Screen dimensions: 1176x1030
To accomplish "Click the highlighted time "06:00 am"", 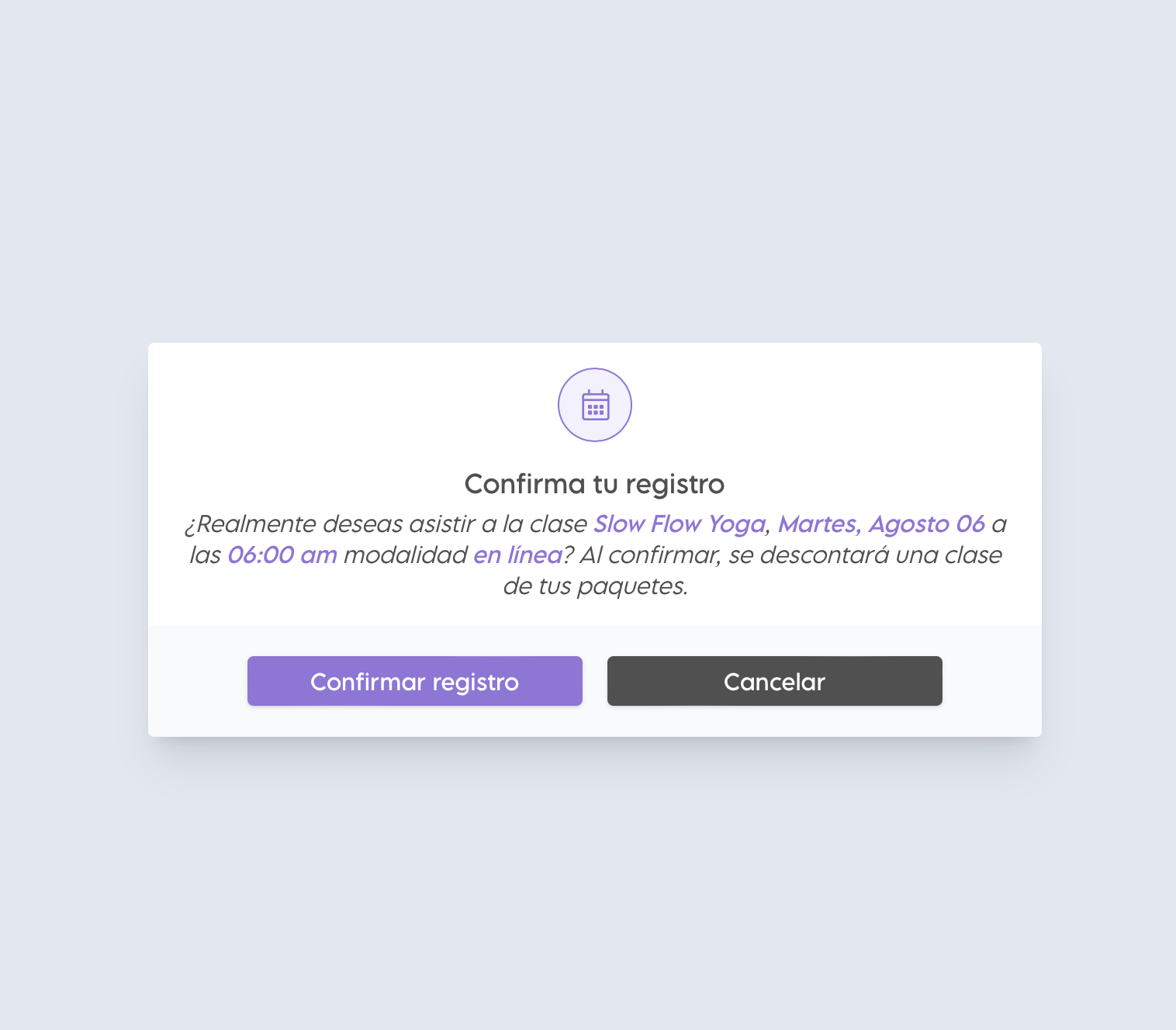I will tap(282, 555).
